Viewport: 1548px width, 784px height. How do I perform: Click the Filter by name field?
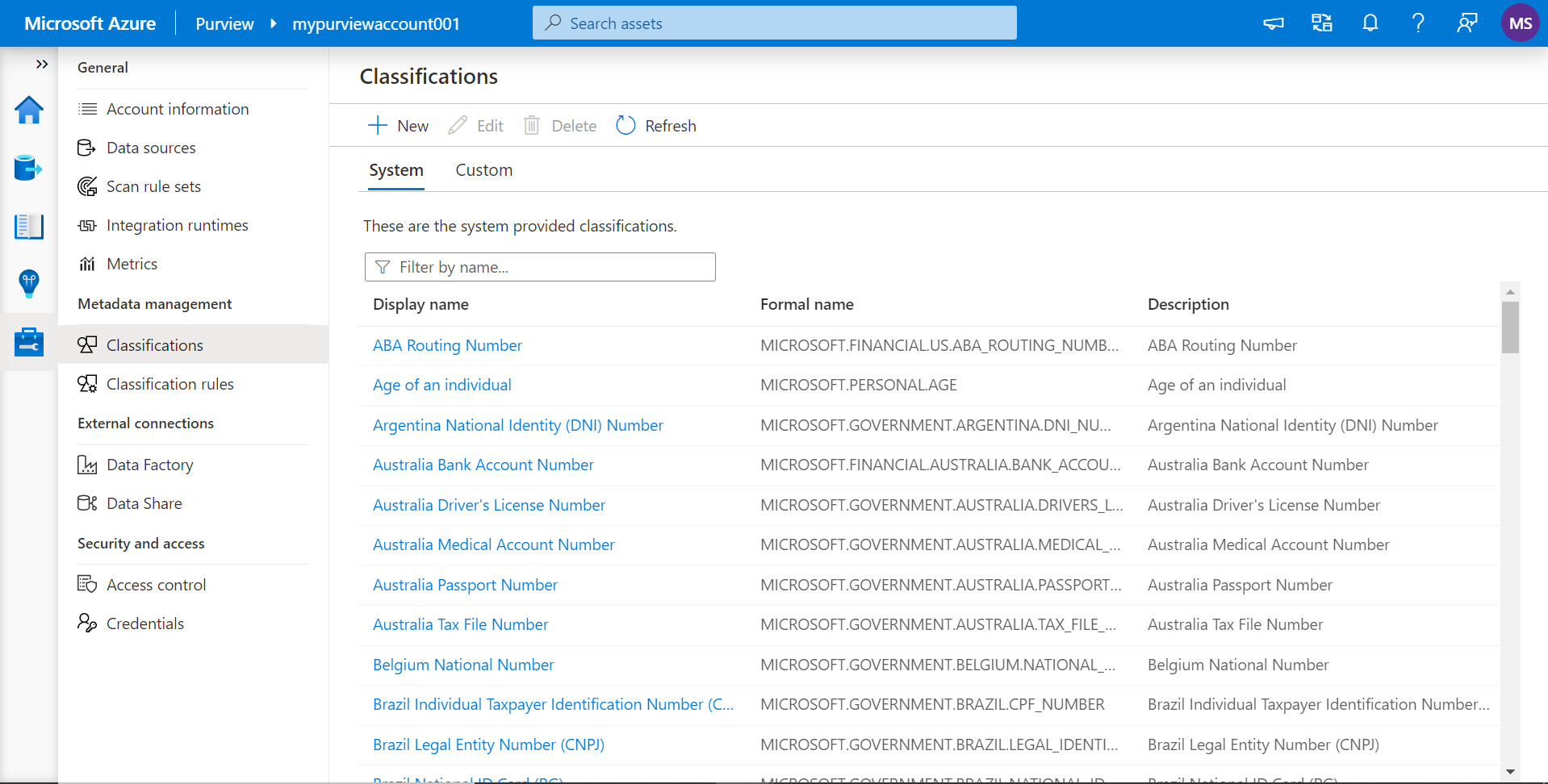click(540, 267)
